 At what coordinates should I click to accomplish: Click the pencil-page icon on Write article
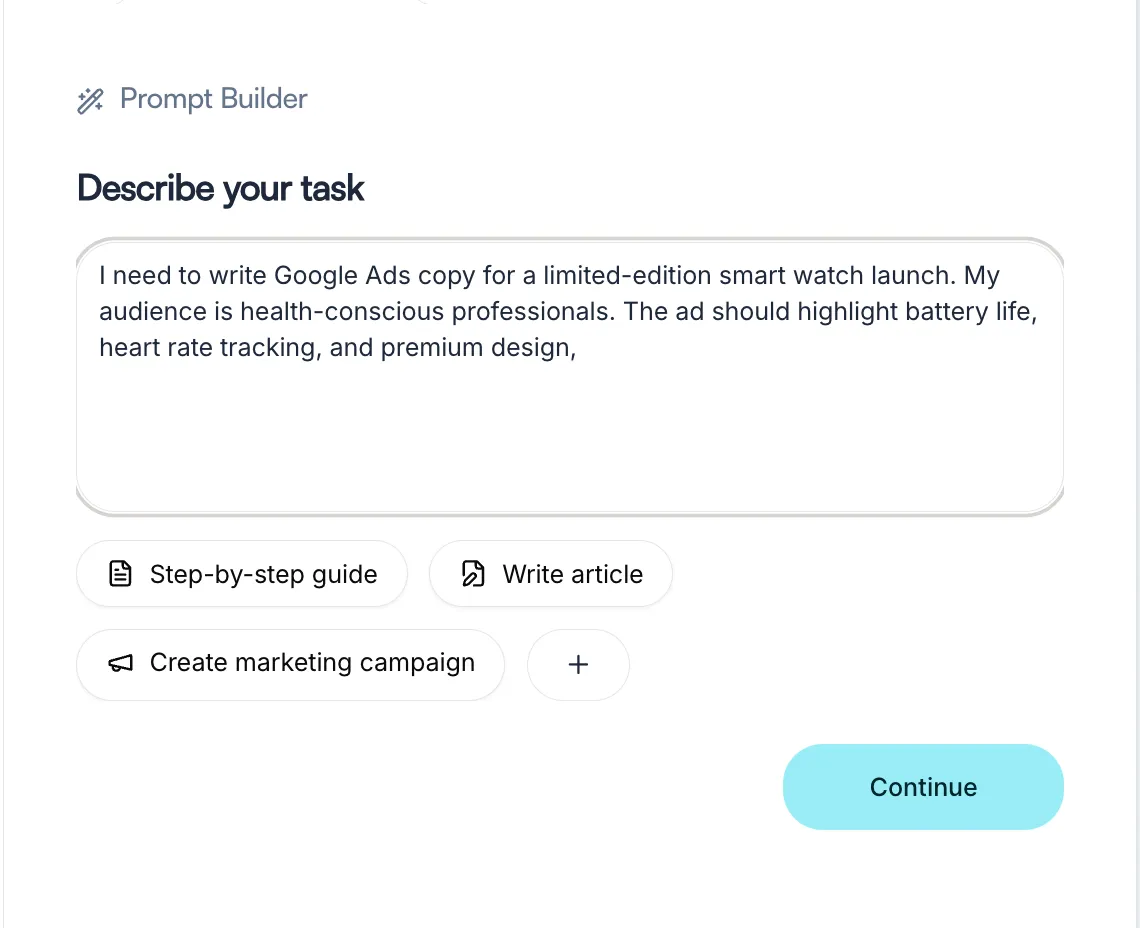coord(473,574)
